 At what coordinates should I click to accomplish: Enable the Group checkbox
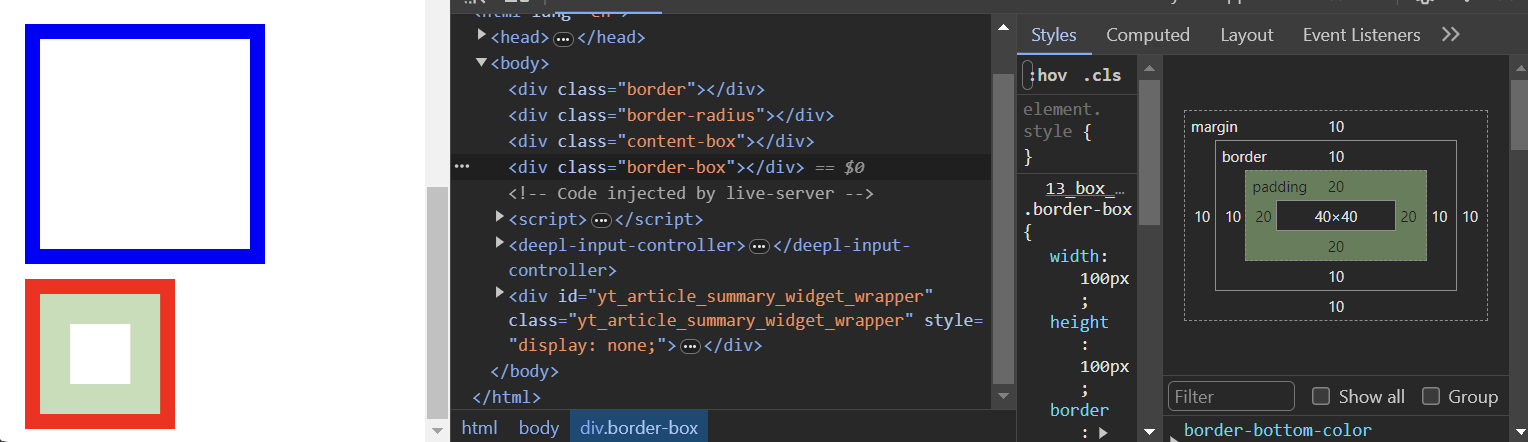point(1431,396)
